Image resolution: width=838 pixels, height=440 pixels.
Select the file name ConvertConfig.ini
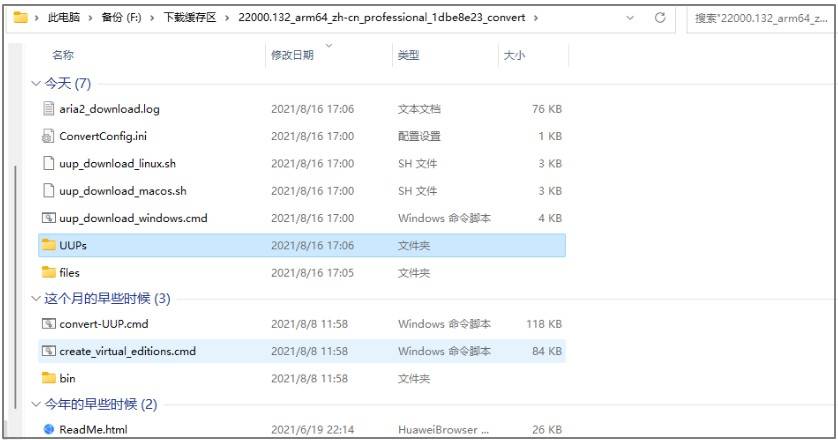[x=103, y=136]
